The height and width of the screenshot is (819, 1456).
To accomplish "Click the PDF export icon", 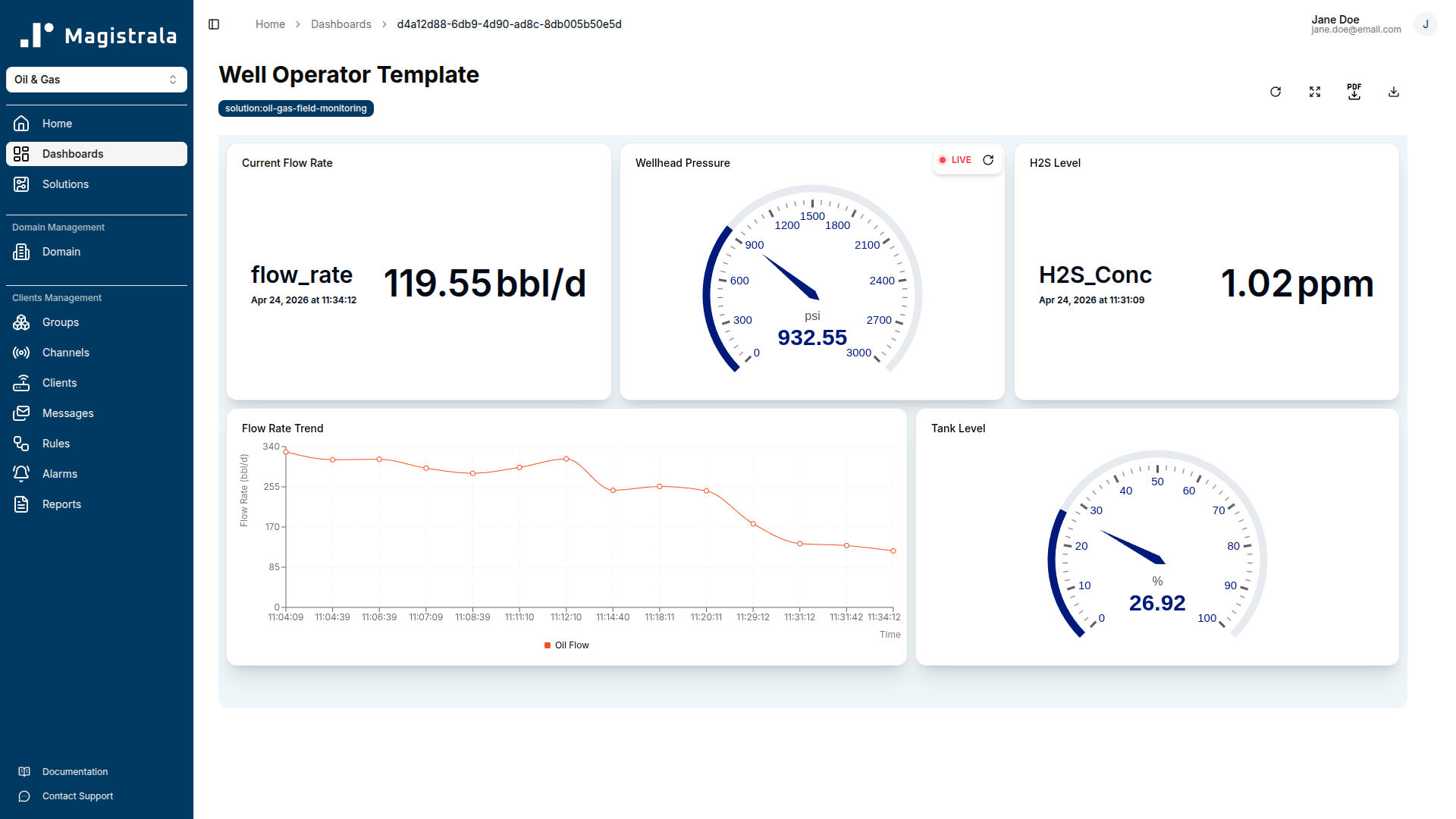I will pos(1354,91).
